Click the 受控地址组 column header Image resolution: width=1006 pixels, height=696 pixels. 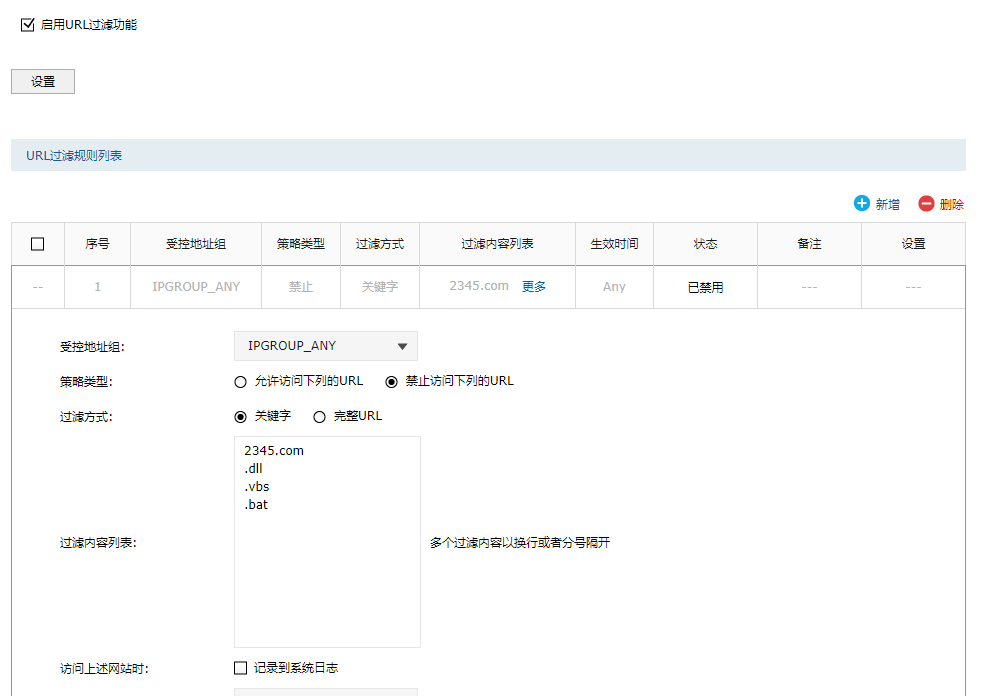point(196,244)
